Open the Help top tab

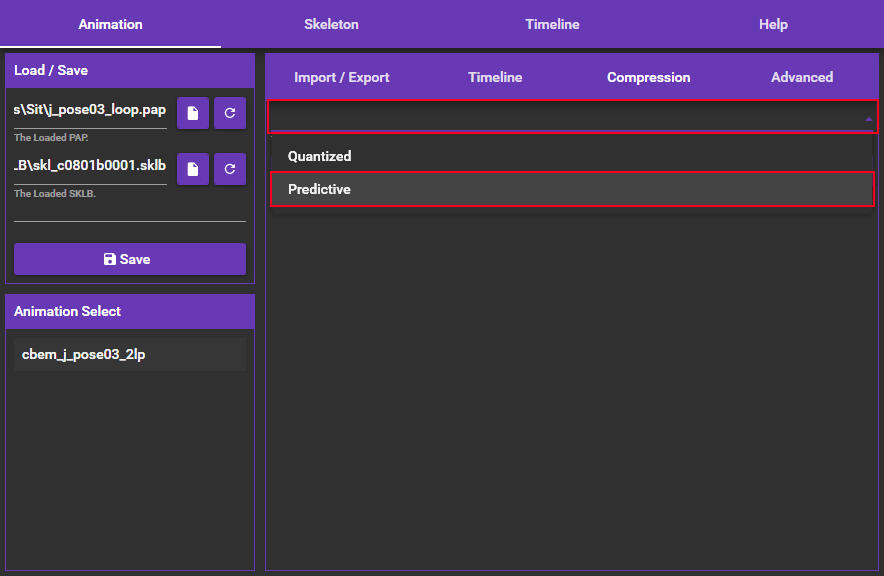(773, 24)
